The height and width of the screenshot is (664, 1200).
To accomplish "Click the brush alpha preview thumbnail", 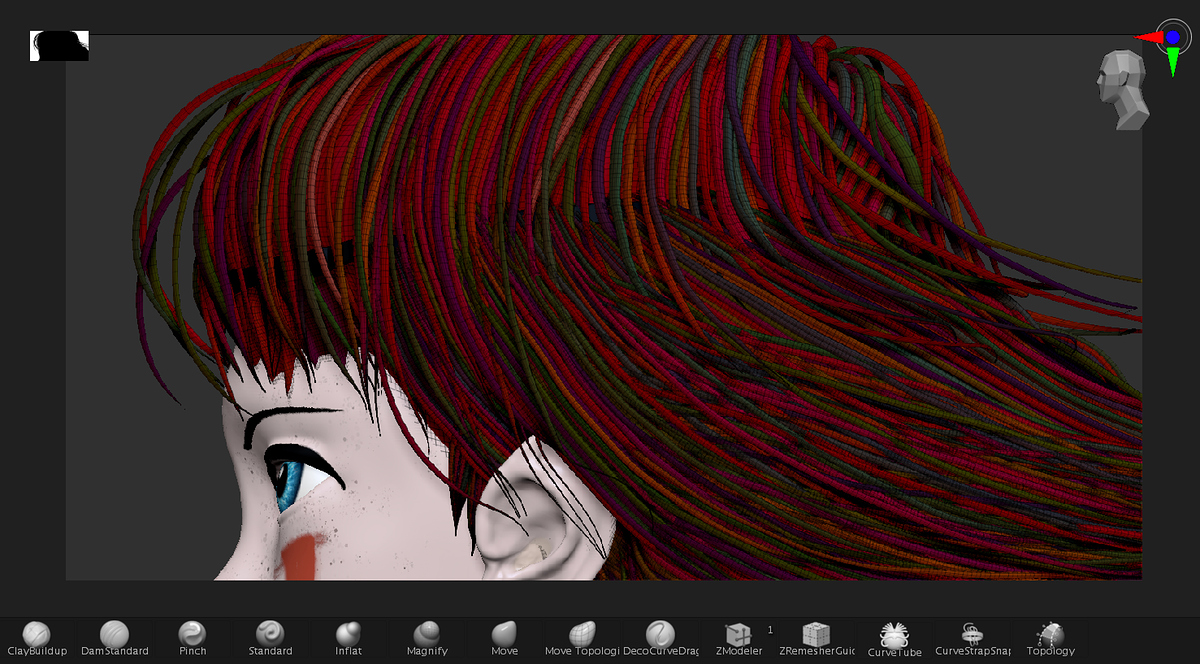I will (59, 44).
